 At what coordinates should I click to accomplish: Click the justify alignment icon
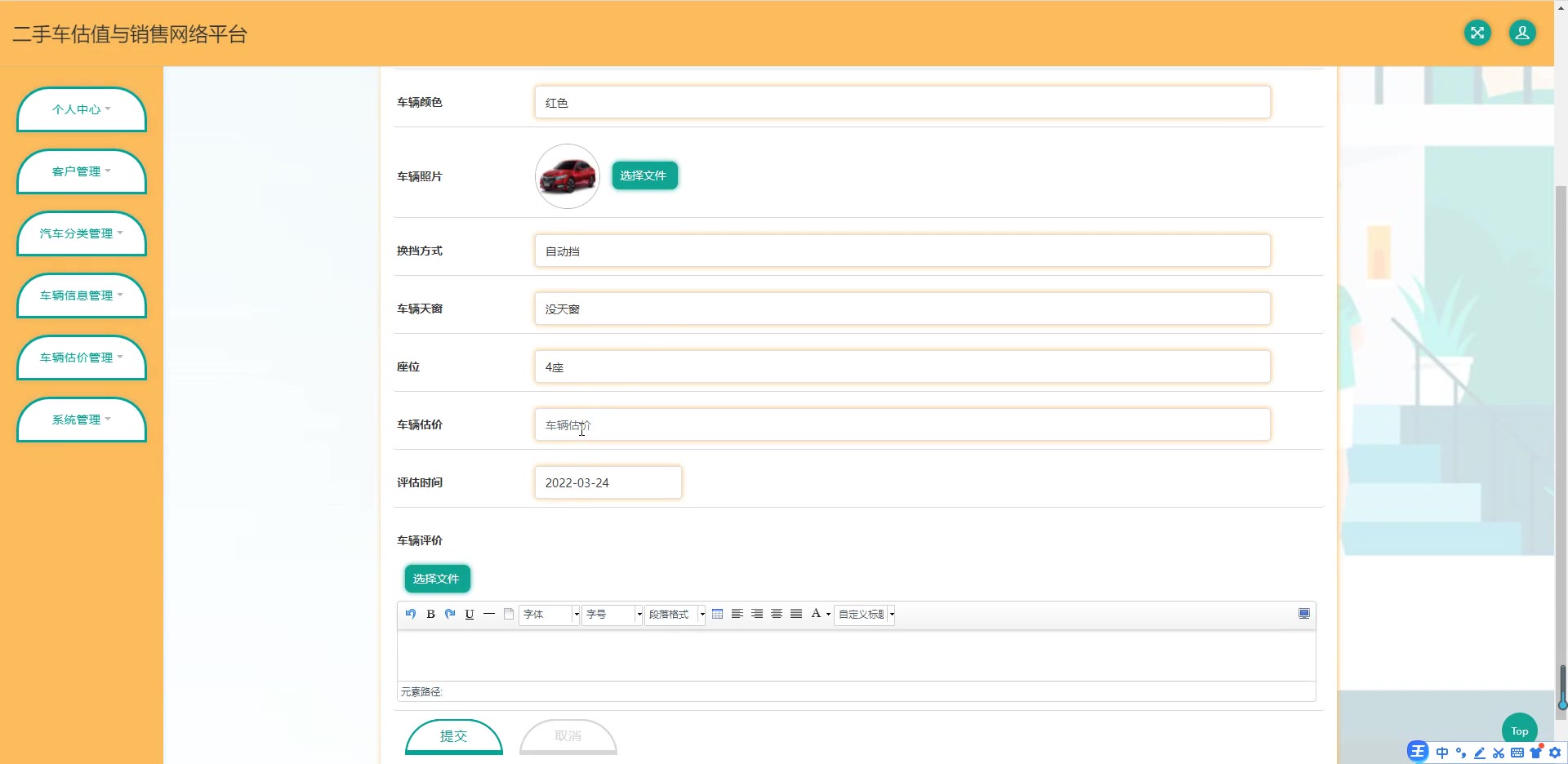click(x=796, y=614)
